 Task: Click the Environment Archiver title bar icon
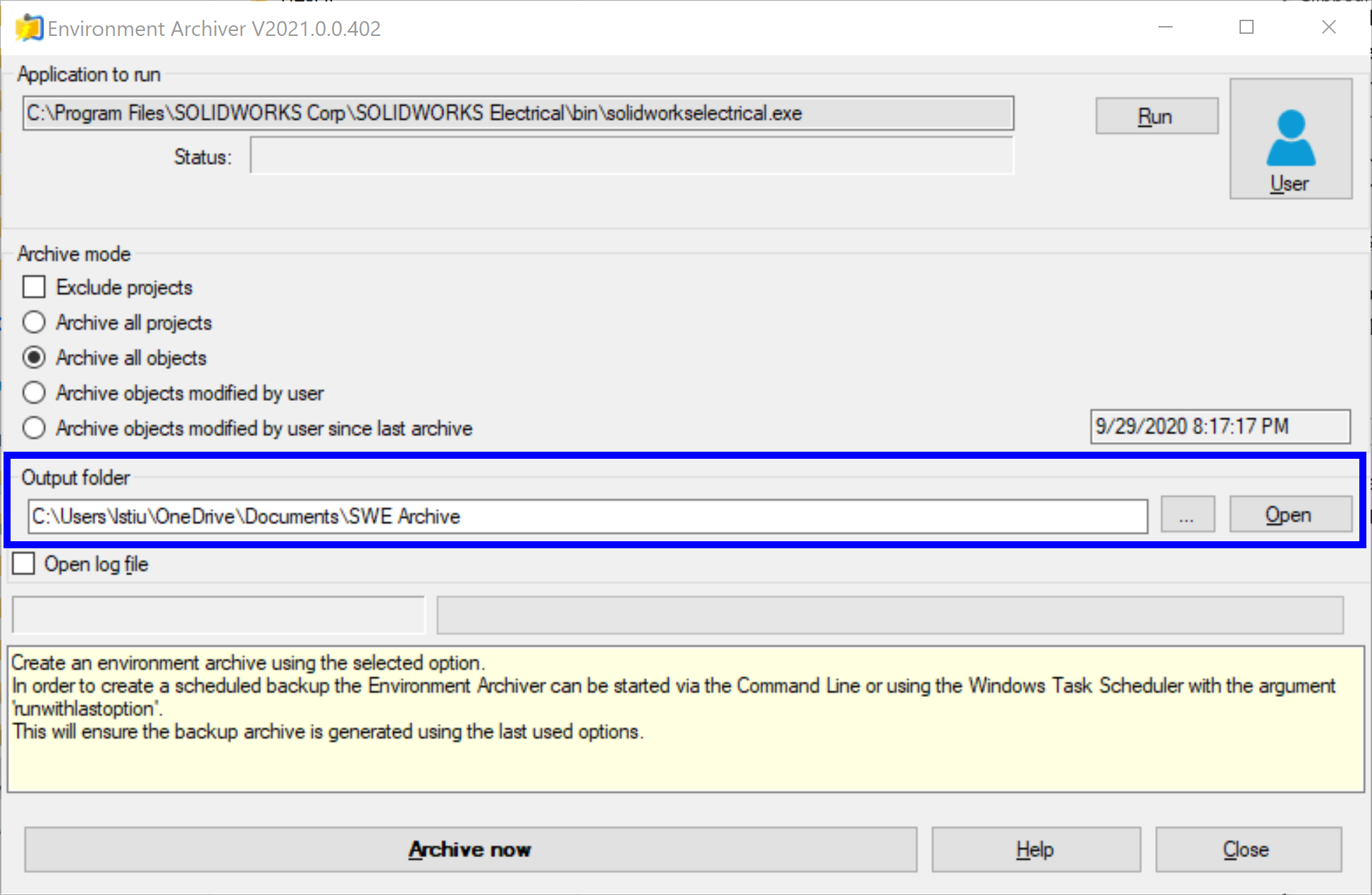[x=29, y=28]
